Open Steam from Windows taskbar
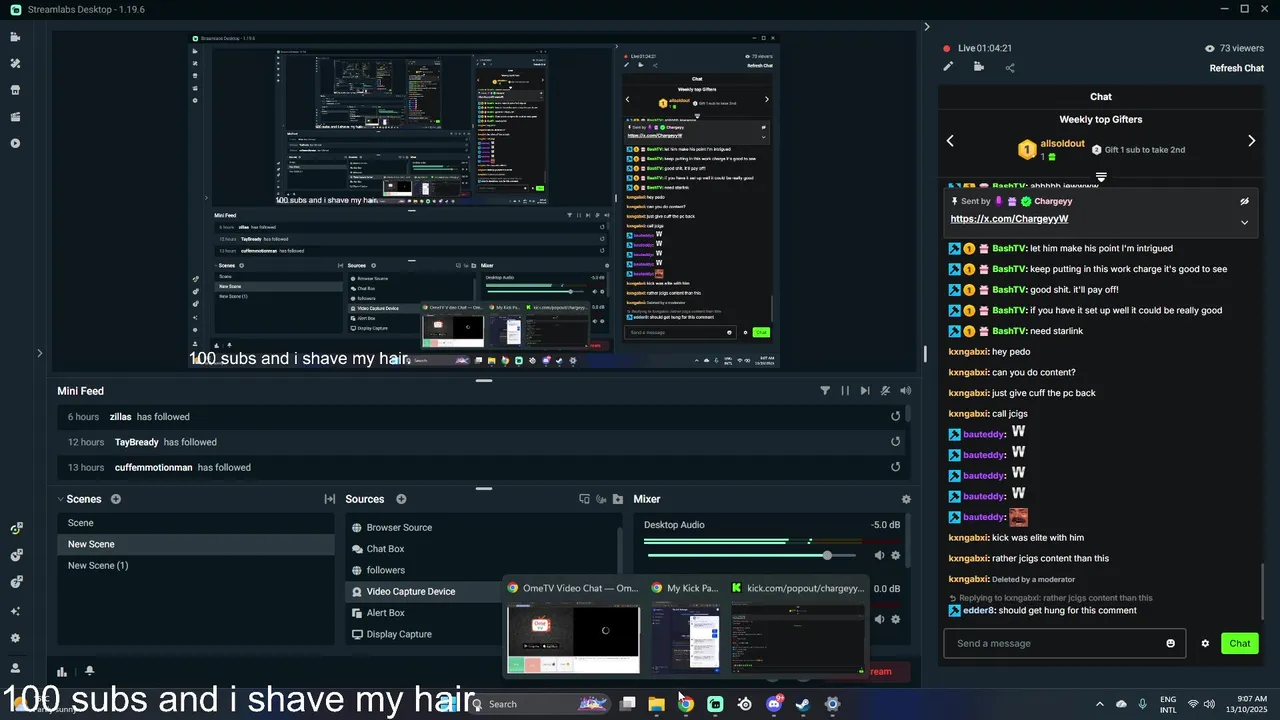This screenshot has width=1280, height=720. (802, 704)
